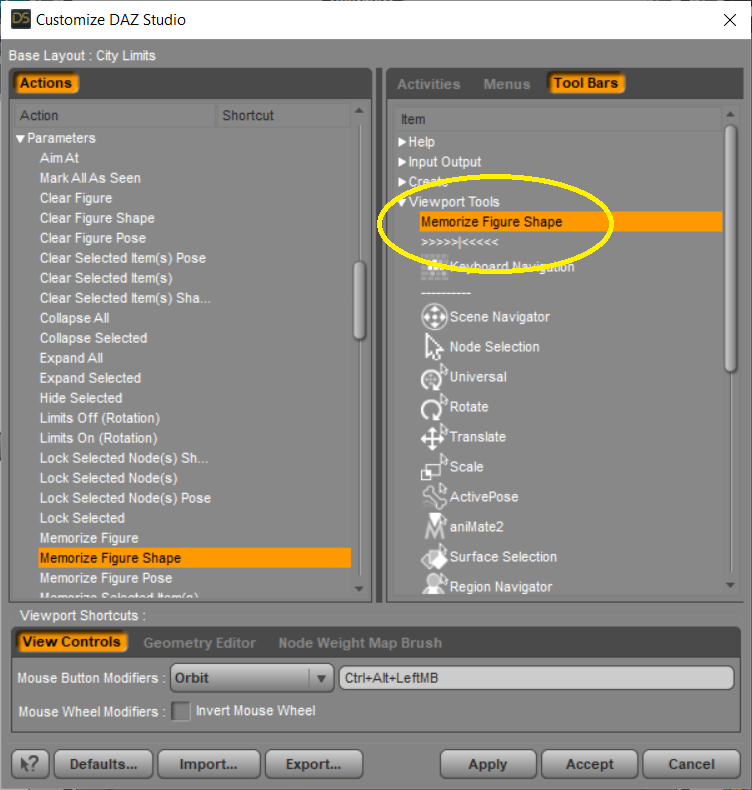The height and width of the screenshot is (790, 752).
Task: Click the Shortcut column header
Action: (283, 115)
